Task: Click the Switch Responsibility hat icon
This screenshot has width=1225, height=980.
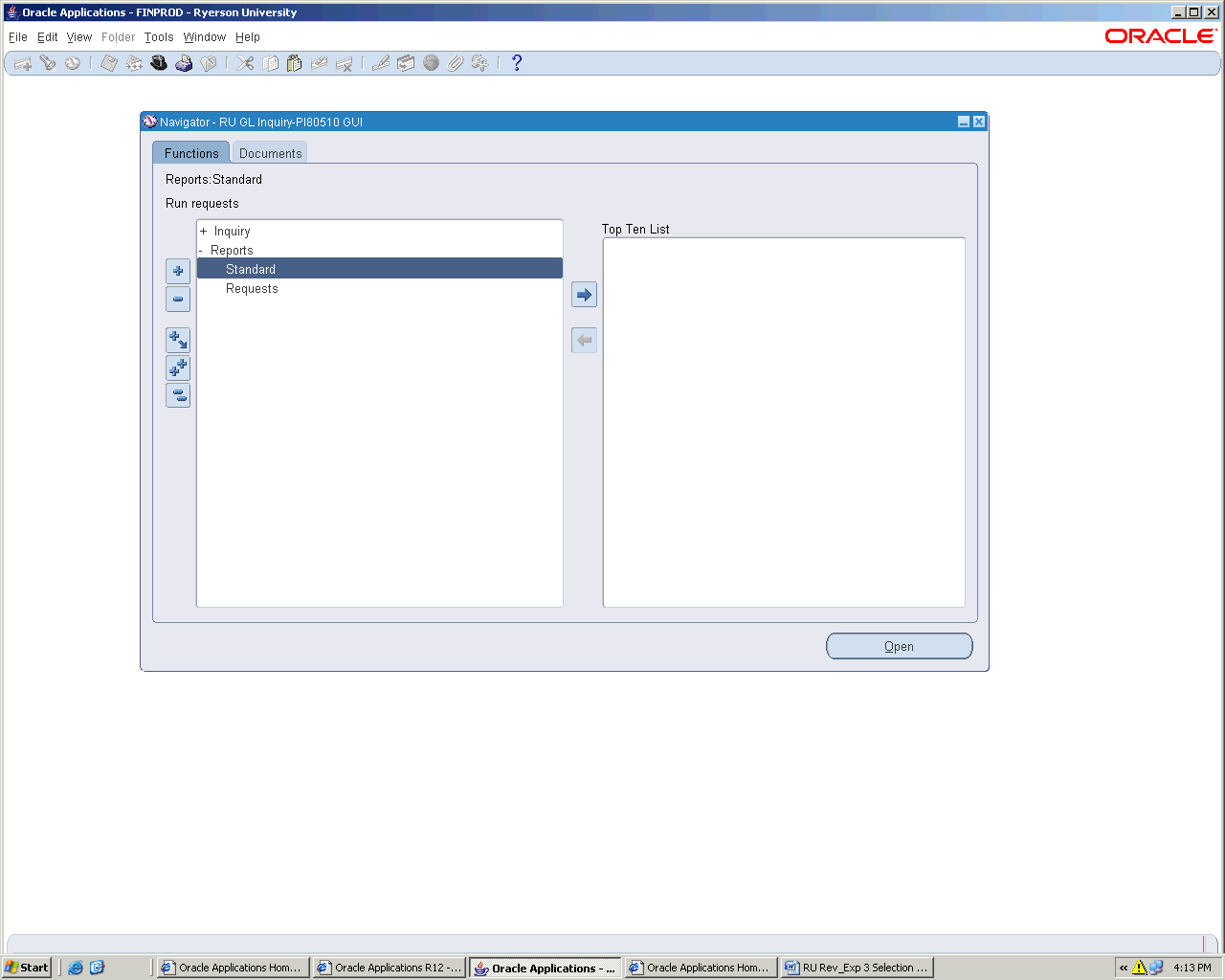Action: [159, 63]
